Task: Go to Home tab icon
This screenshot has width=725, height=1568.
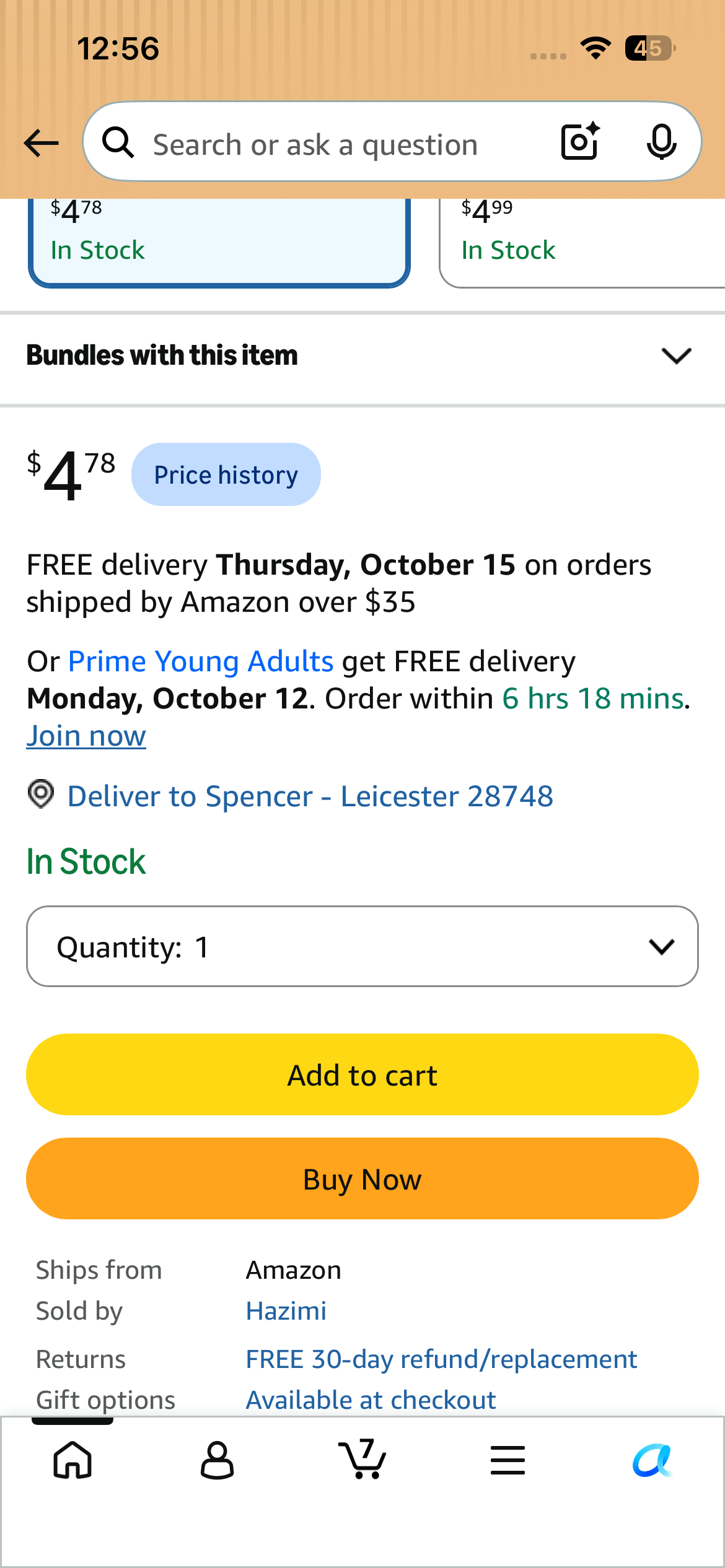Action: (x=72, y=1460)
